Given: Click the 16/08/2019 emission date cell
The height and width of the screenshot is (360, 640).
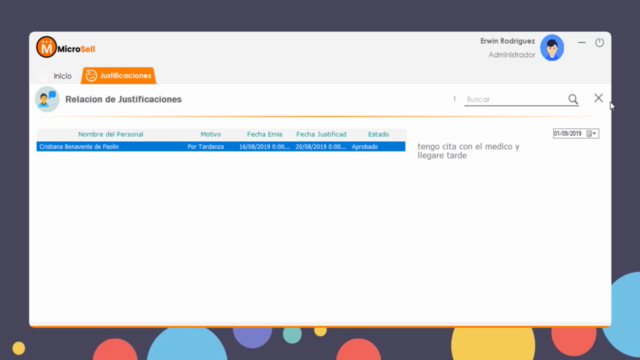Looking at the screenshot, I should pyautogui.click(x=264, y=147).
